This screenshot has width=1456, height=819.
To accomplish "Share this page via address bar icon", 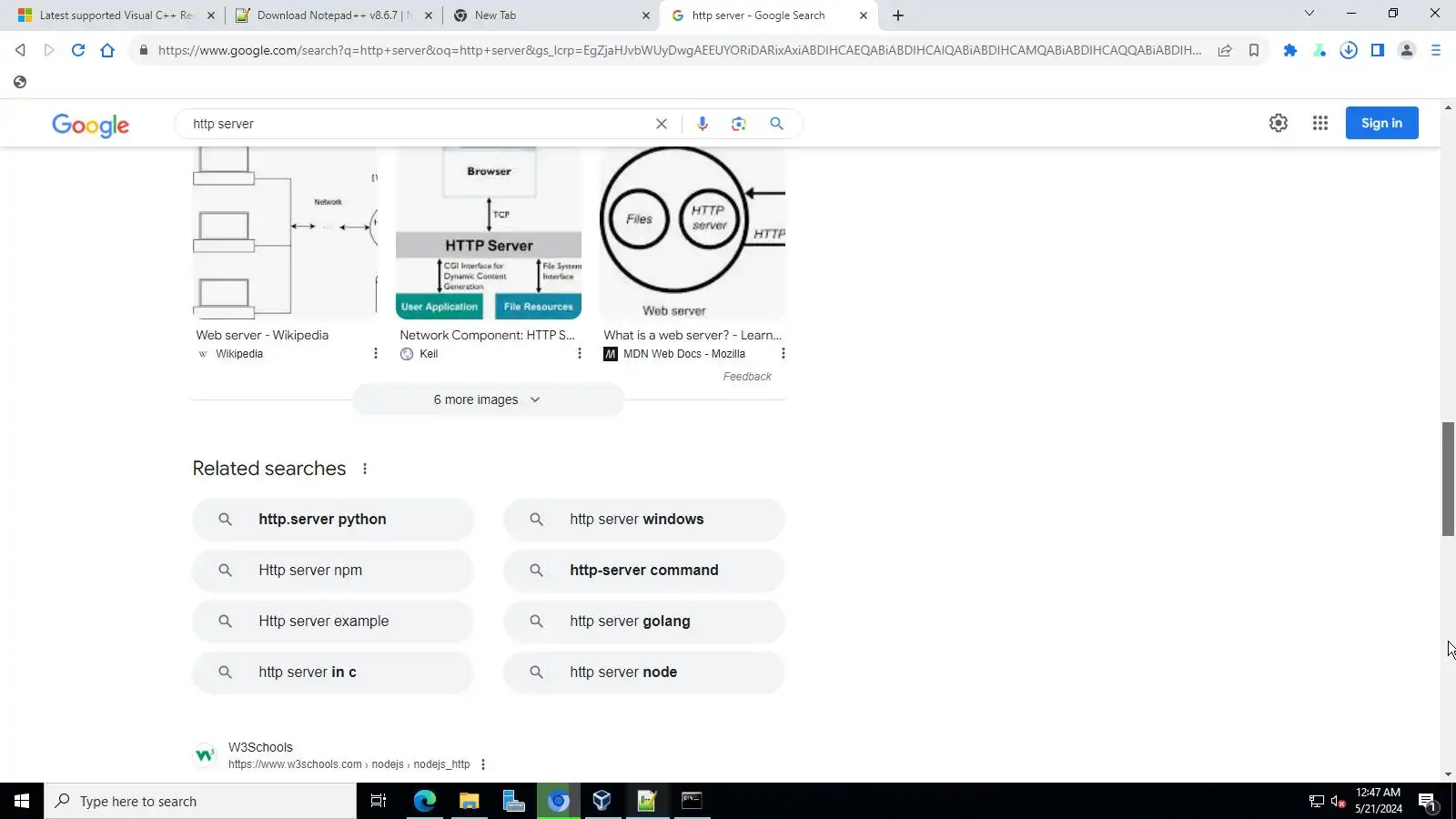I will click(x=1225, y=50).
